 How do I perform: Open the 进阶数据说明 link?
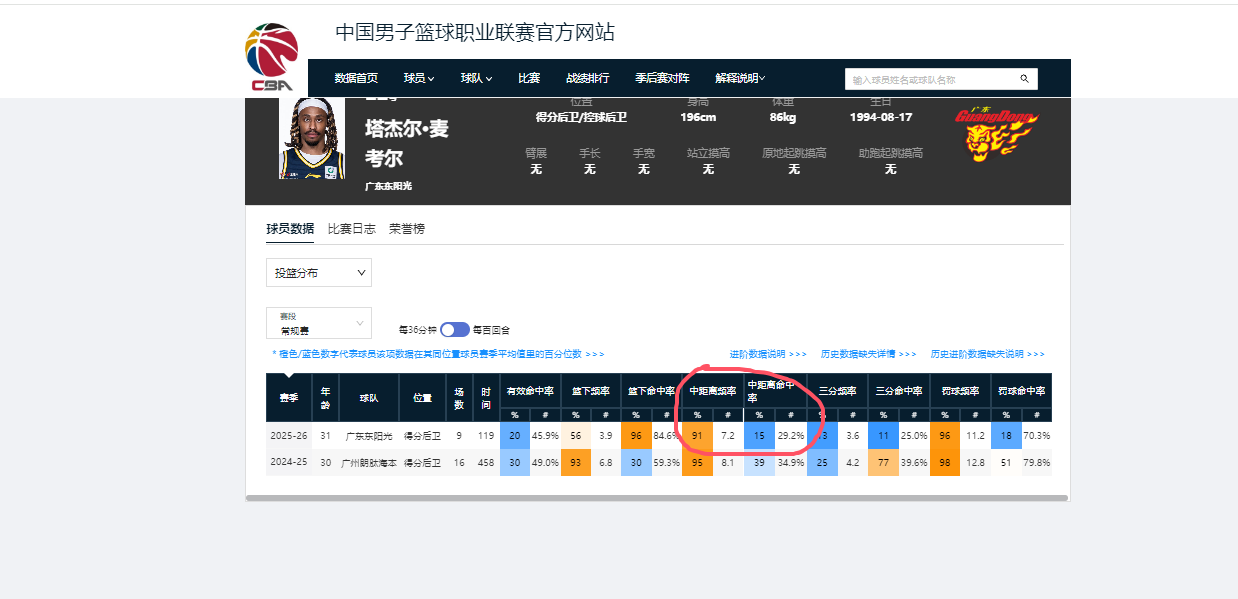pyautogui.click(x=768, y=354)
